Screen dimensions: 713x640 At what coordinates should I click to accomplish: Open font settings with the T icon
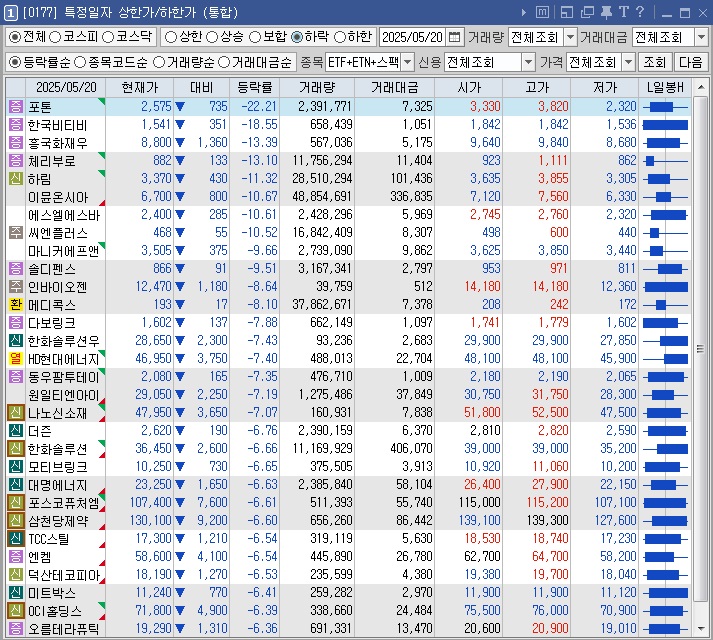623,12
